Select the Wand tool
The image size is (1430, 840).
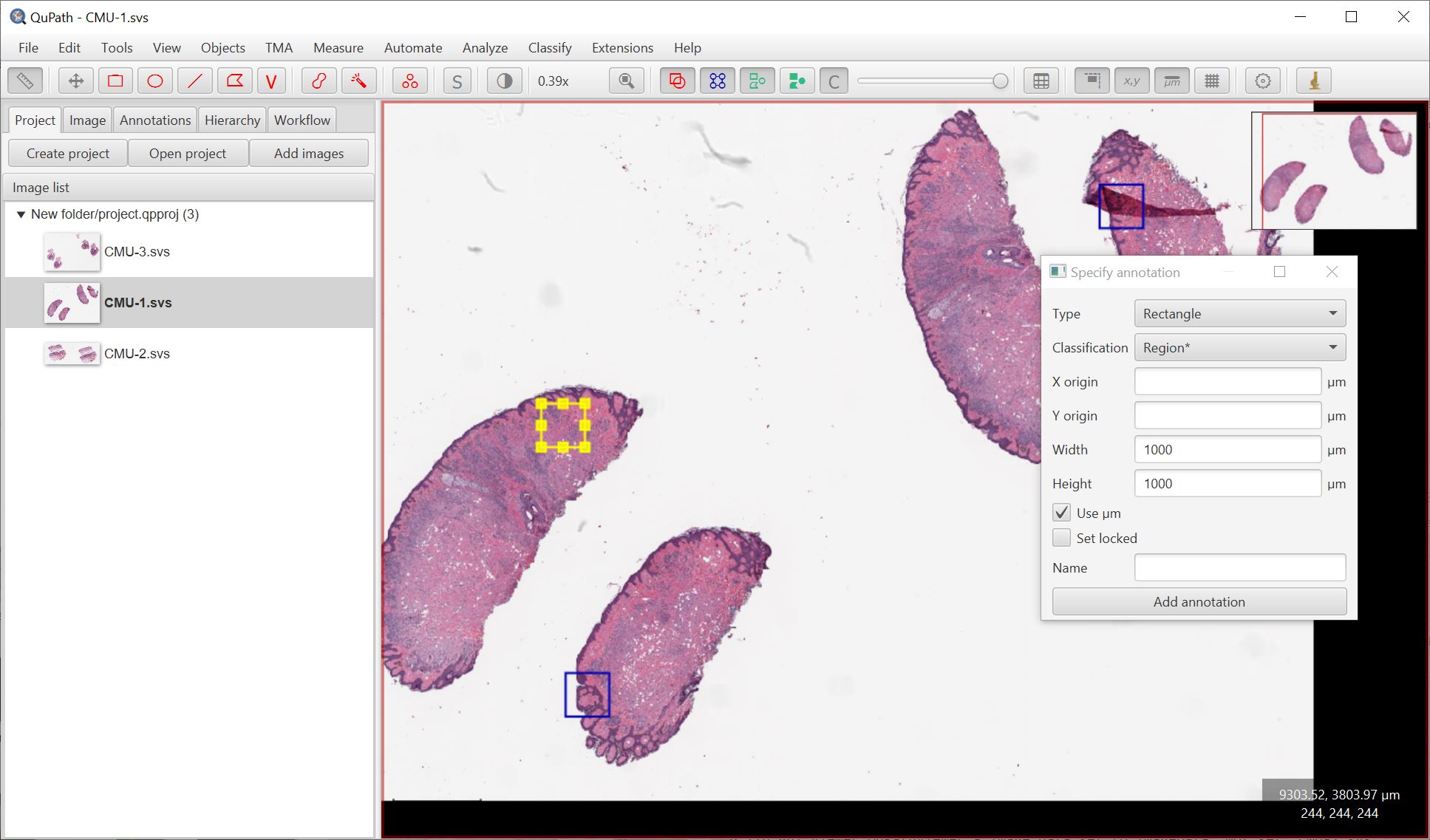(x=359, y=81)
